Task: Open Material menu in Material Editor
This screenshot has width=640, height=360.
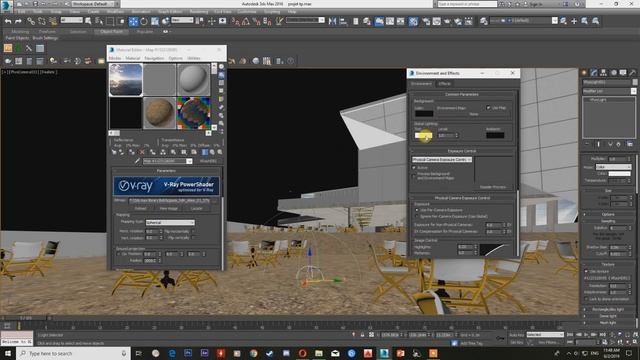Action: click(x=133, y=58)
